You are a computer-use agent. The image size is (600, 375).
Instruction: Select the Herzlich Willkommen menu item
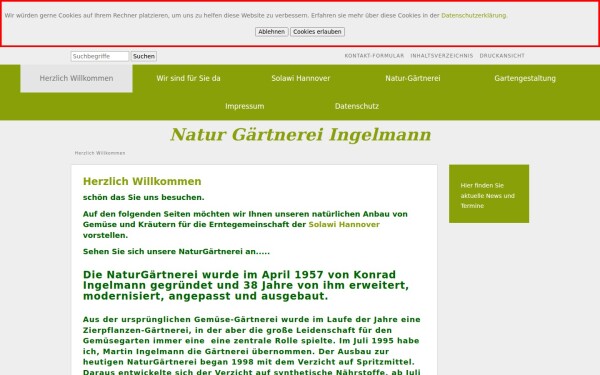tap(77, 78)
